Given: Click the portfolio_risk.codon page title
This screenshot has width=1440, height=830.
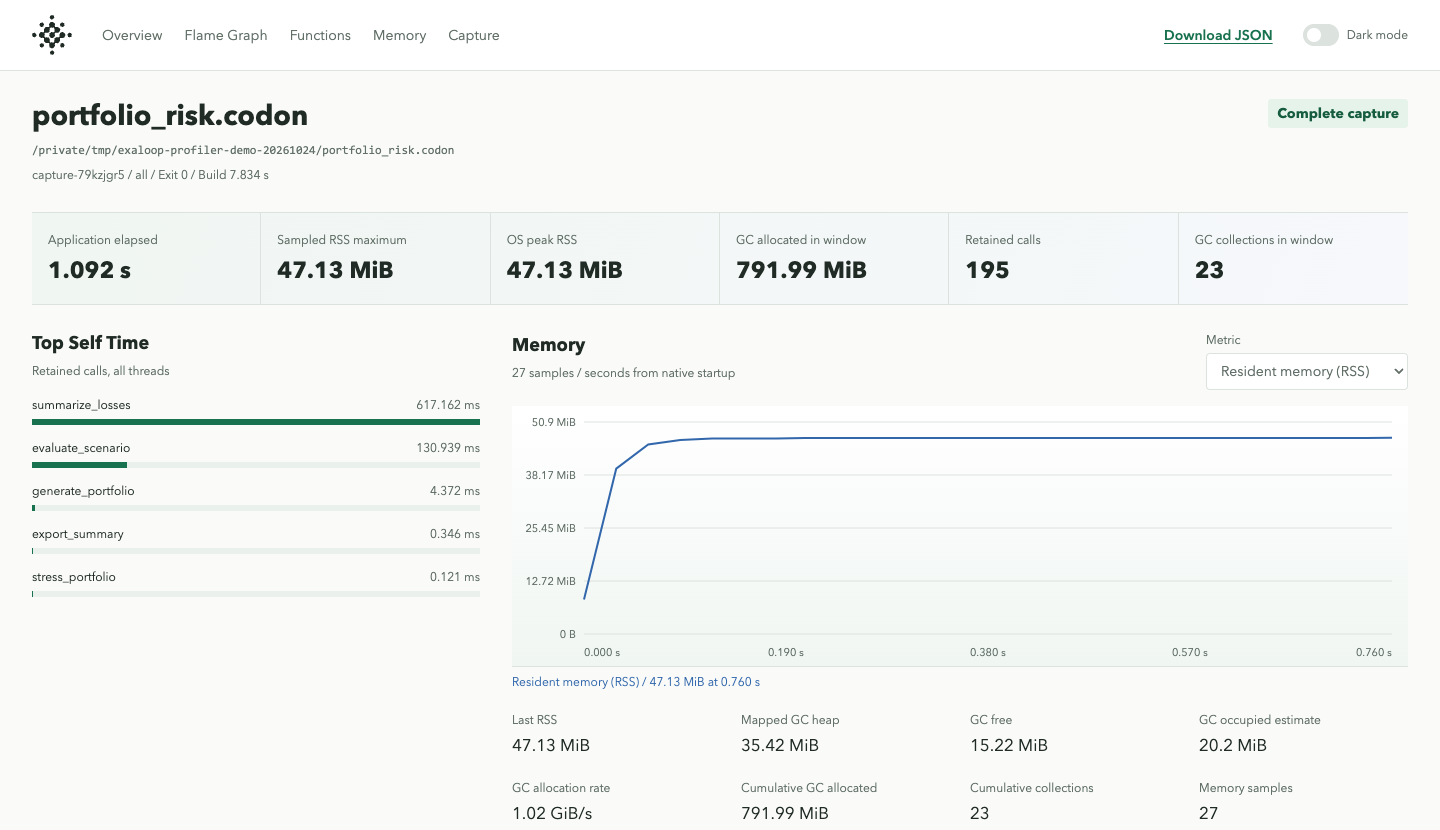Looking at the screenshot, I should (170, 116).
